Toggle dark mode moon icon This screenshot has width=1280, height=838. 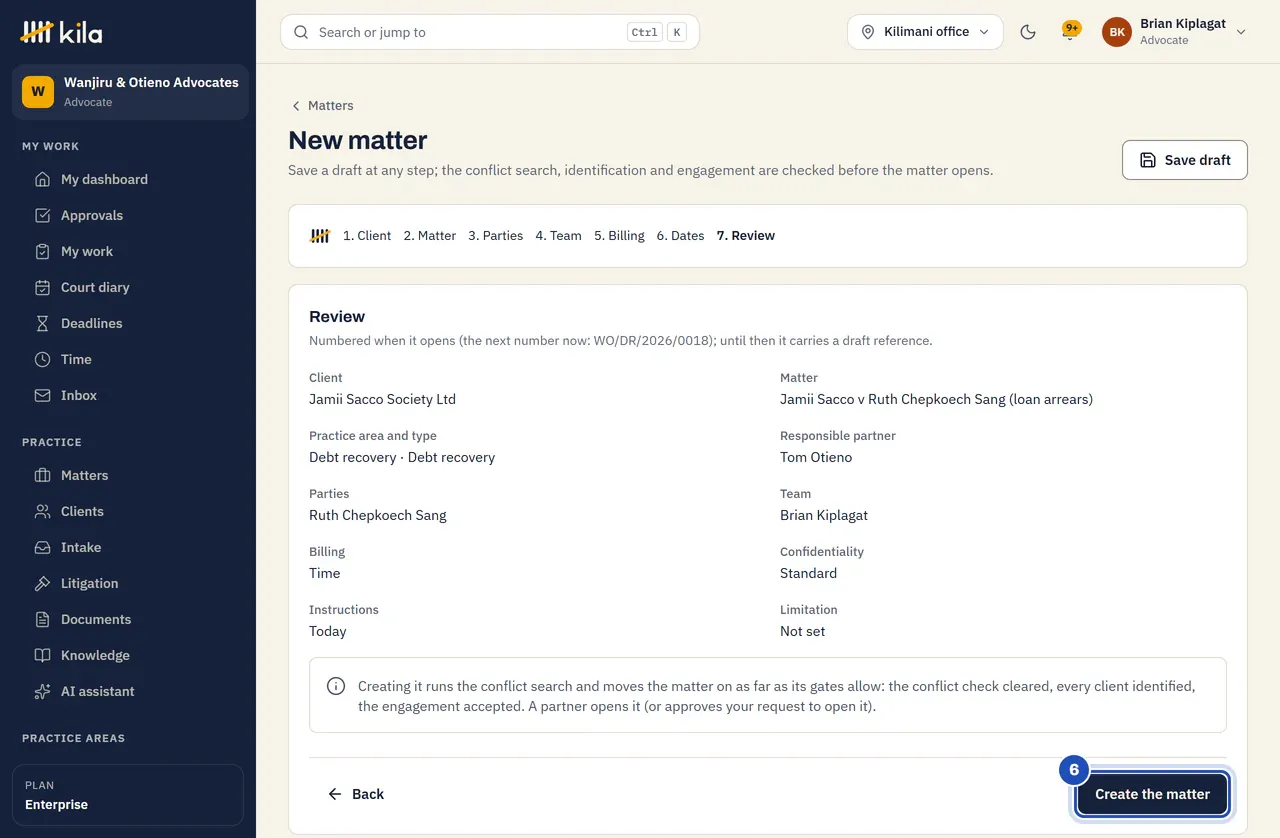tap(1028, 32)
